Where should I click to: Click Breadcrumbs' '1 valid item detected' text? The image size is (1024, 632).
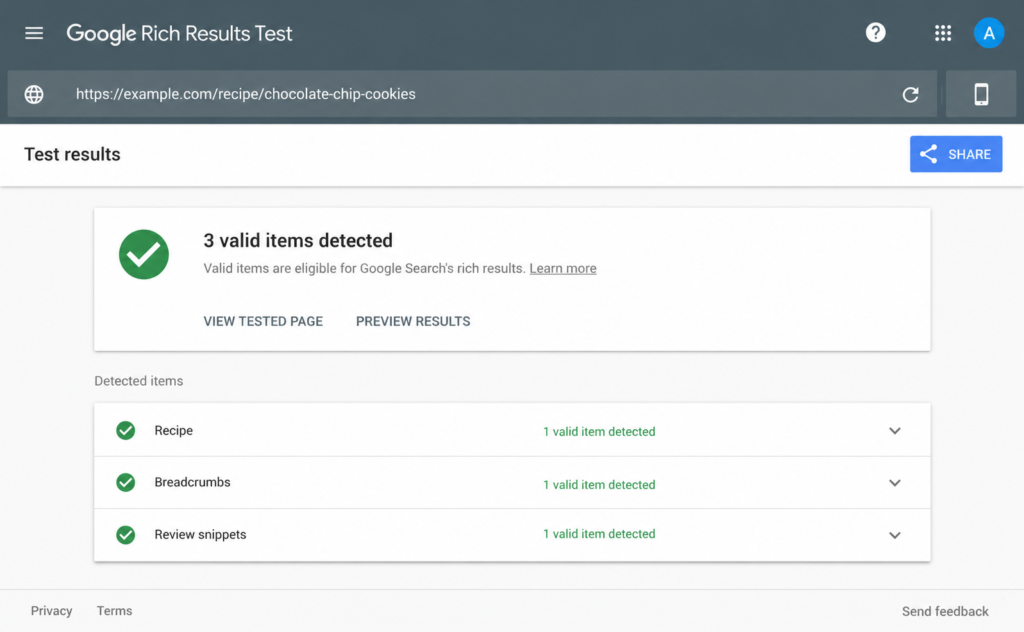pyautogui.click(x=599, y=484)
